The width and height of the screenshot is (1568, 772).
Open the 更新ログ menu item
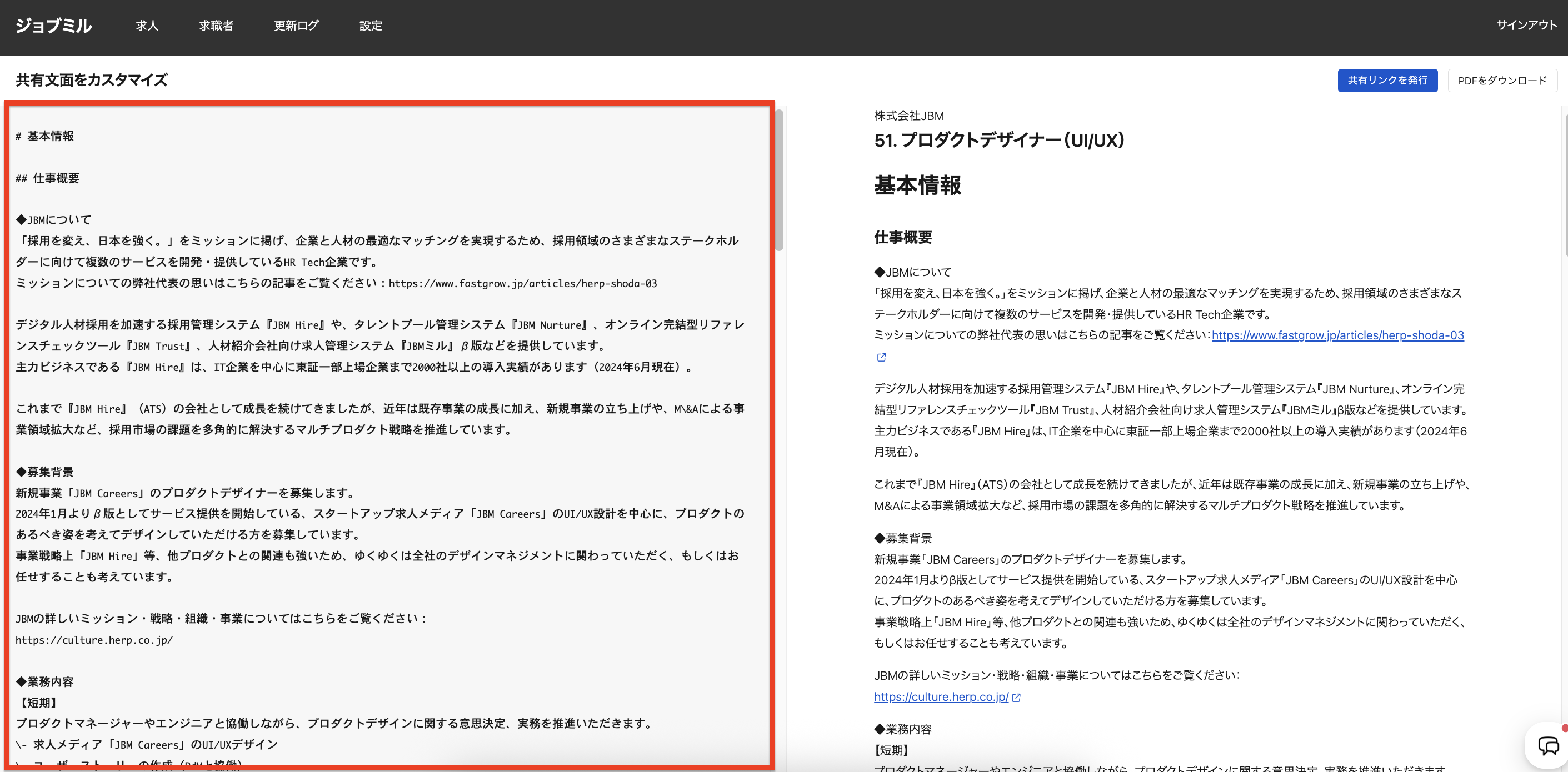[x=296, y=26]
